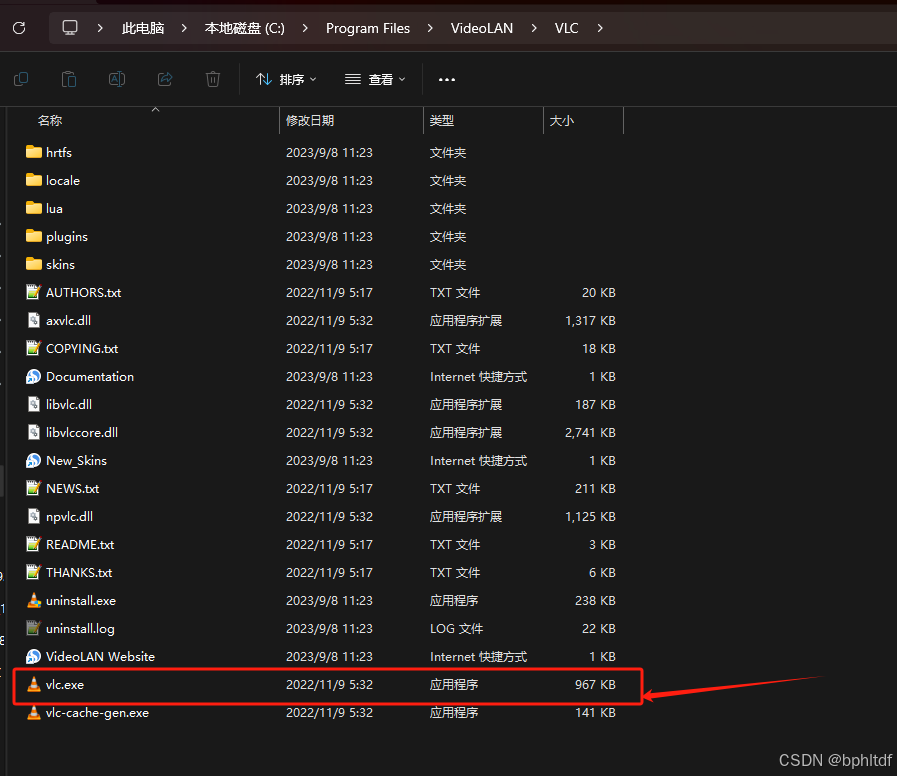Select the skins folder icon
This screenshot has width=897, height=776.
(34, 264)
